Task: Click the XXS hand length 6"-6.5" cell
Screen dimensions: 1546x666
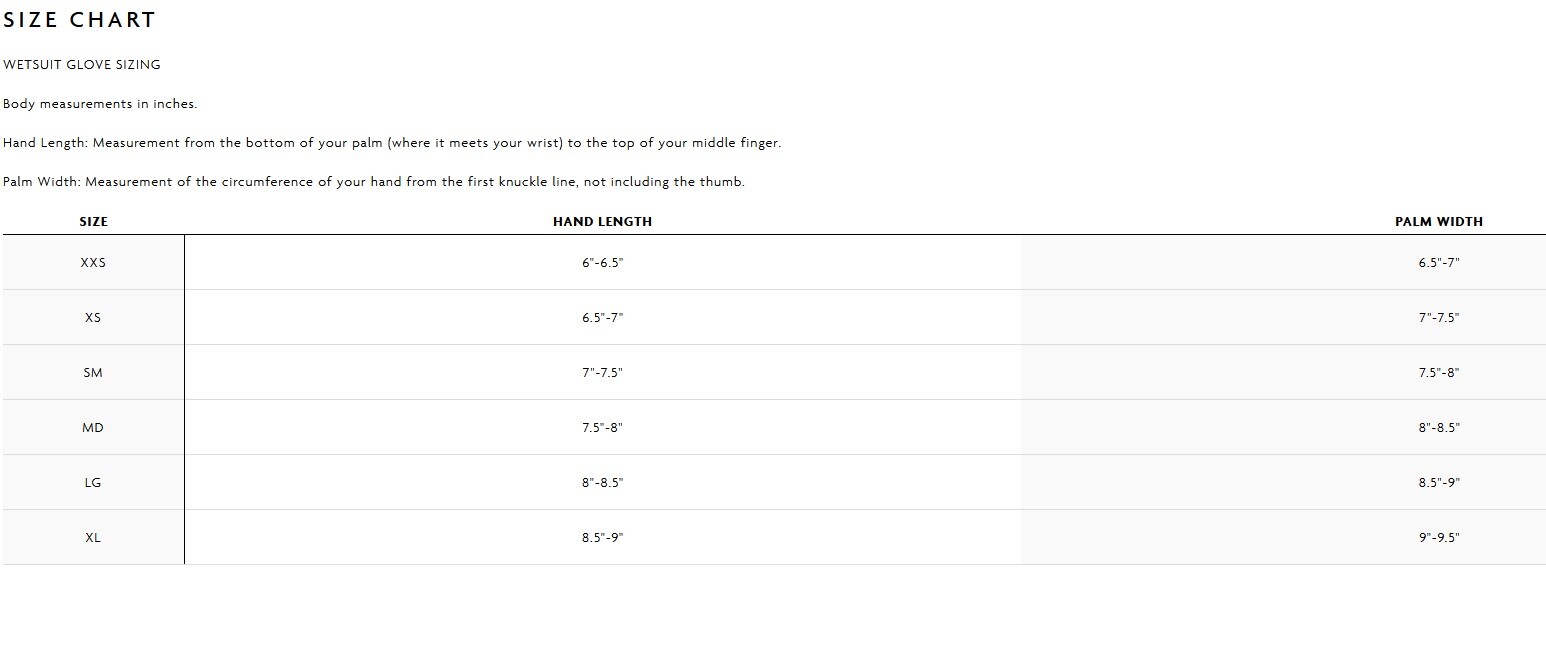Action: point(602,263)
